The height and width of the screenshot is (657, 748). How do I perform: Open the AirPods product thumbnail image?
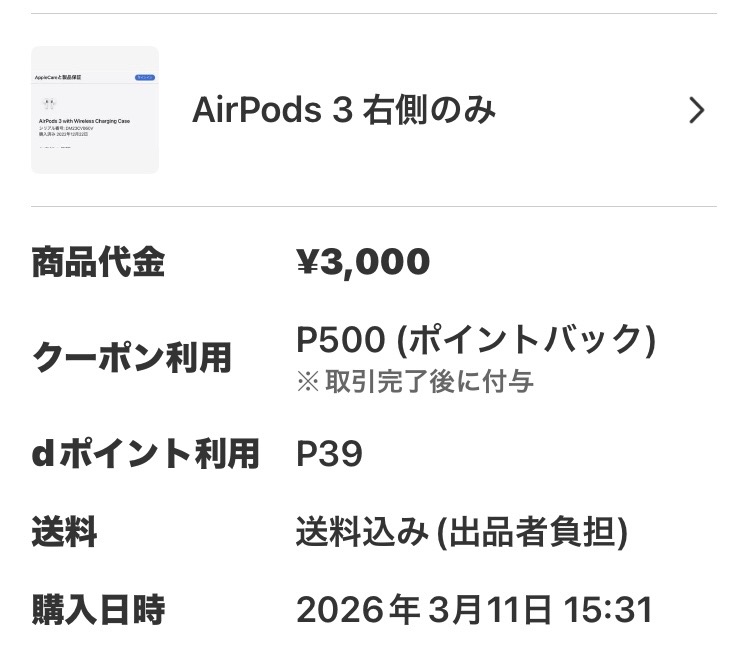pyautogui.click(x=95, y=110)
